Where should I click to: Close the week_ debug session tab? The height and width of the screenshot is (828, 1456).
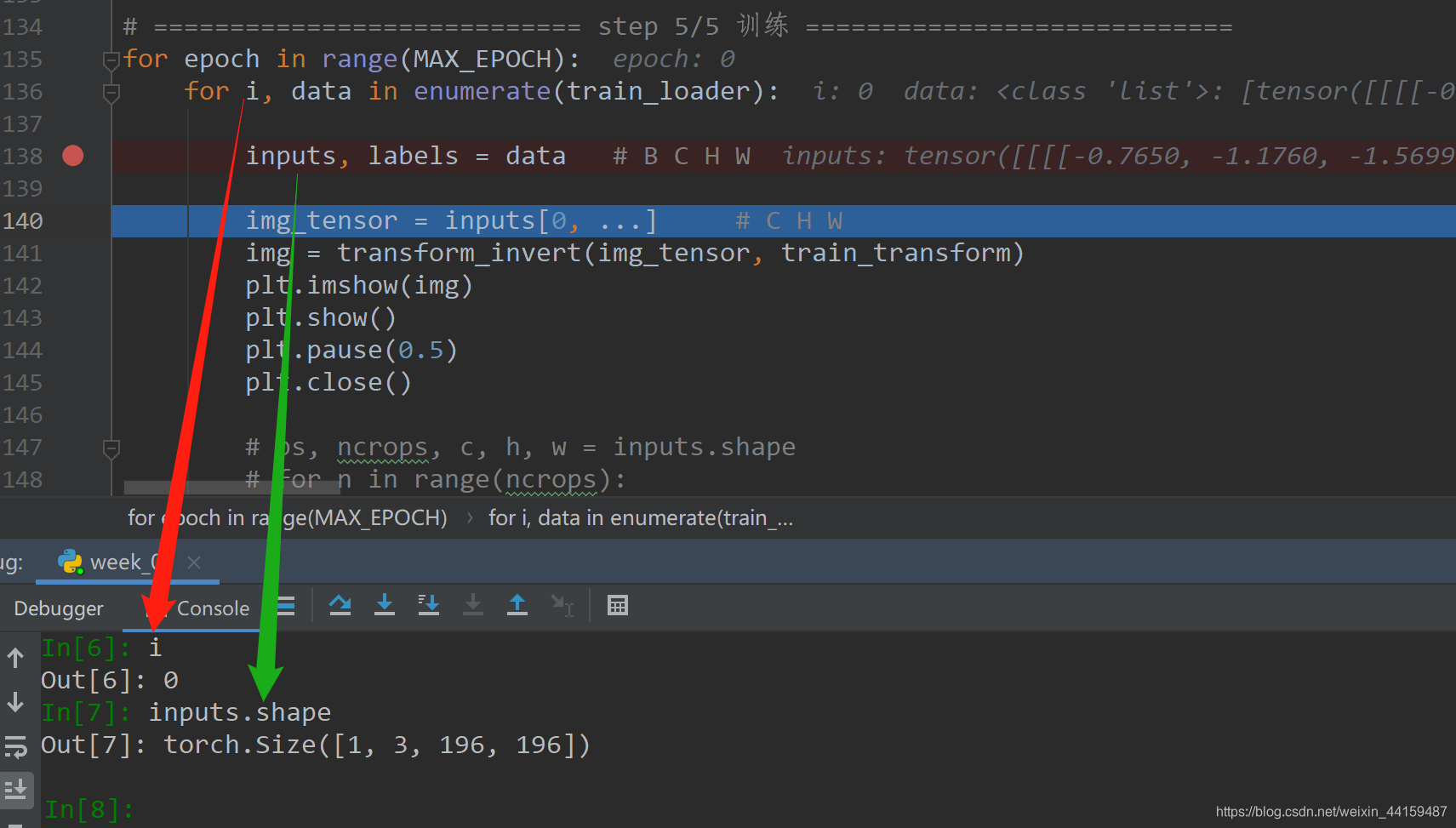(194, 562)
